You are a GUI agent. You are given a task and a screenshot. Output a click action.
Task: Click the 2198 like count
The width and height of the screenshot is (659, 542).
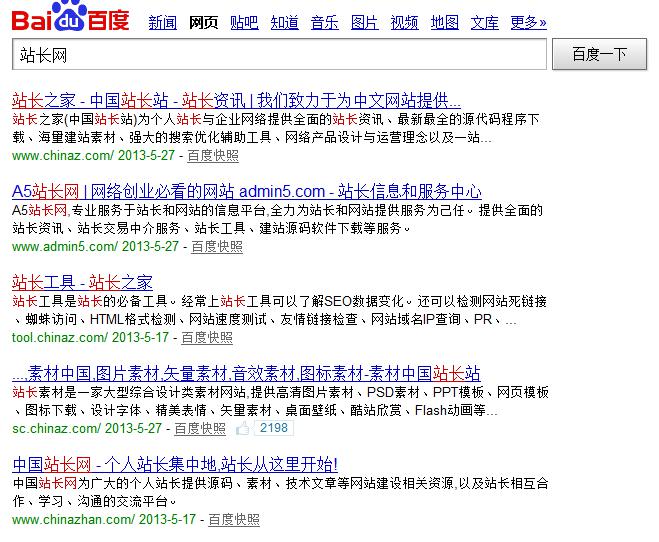pos(272,428)
